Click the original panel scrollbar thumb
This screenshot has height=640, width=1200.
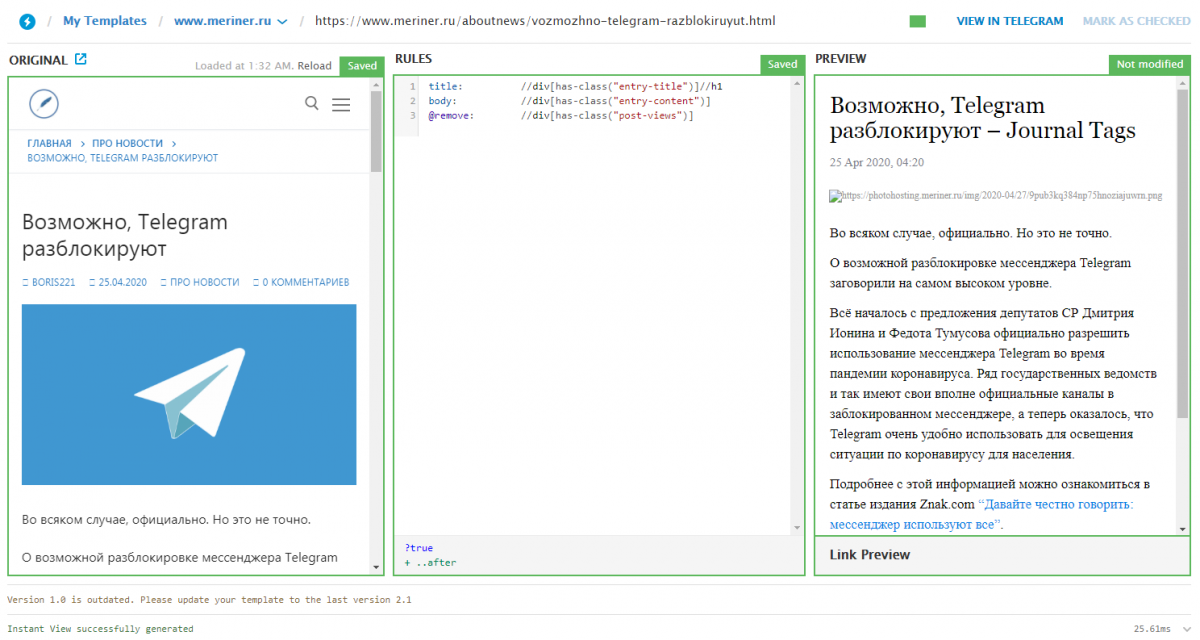(x=376, y=132)
